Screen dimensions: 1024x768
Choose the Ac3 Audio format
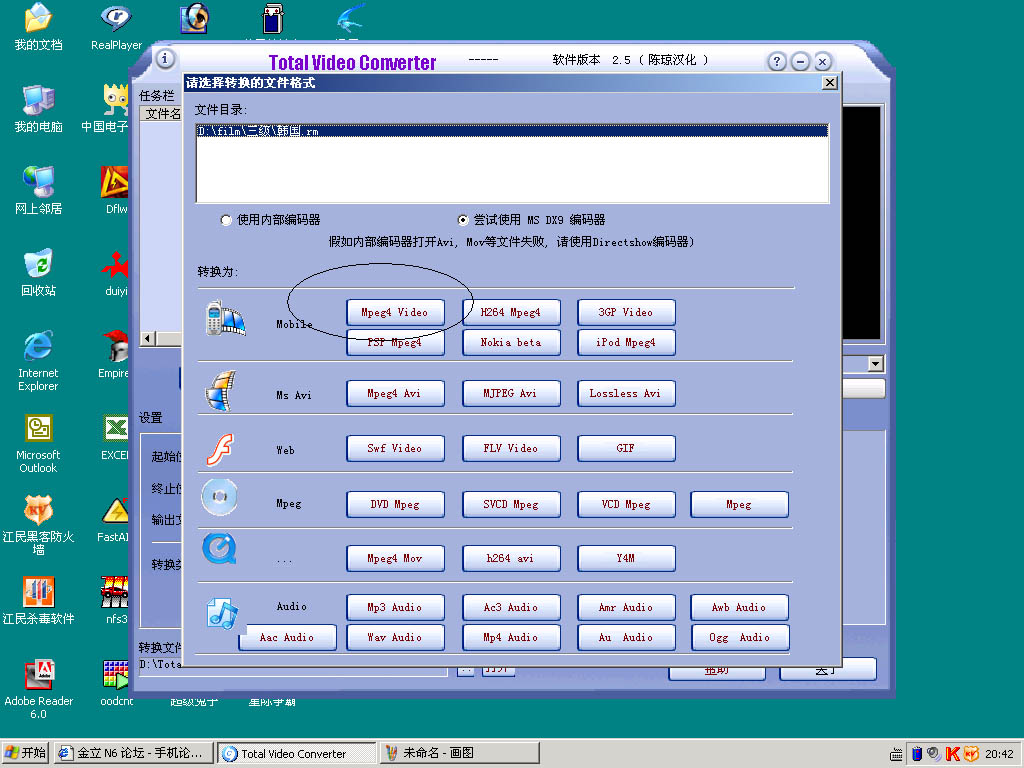click(511, 607)
